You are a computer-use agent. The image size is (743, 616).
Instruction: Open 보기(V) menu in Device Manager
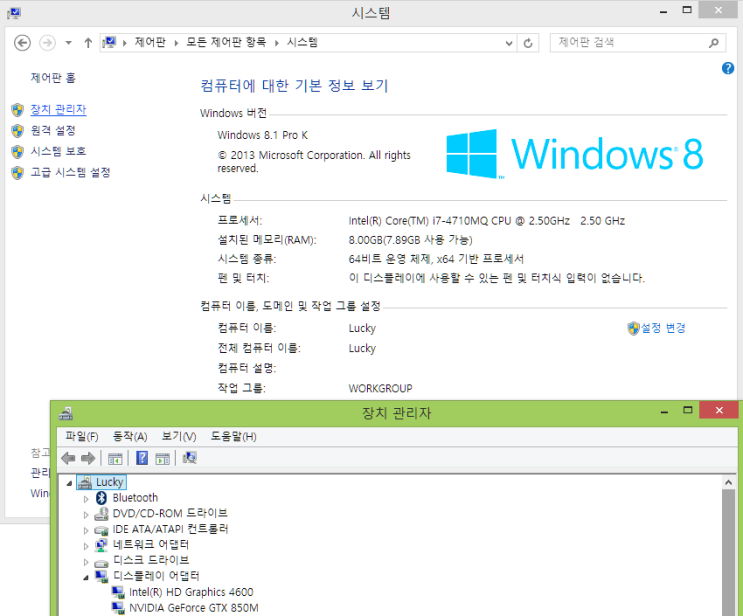point(179,436)
